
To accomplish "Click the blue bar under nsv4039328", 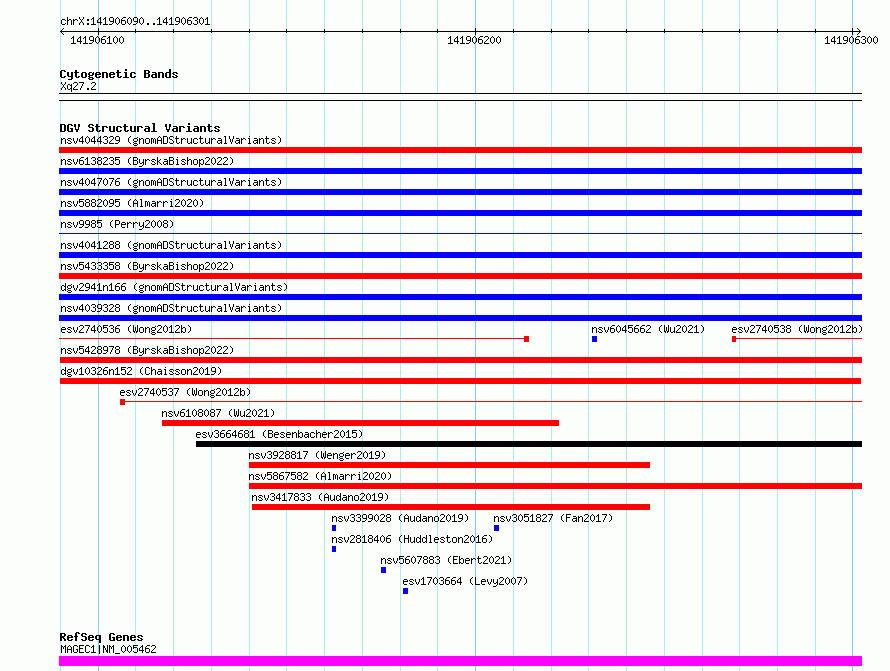I will coord(460,318).
